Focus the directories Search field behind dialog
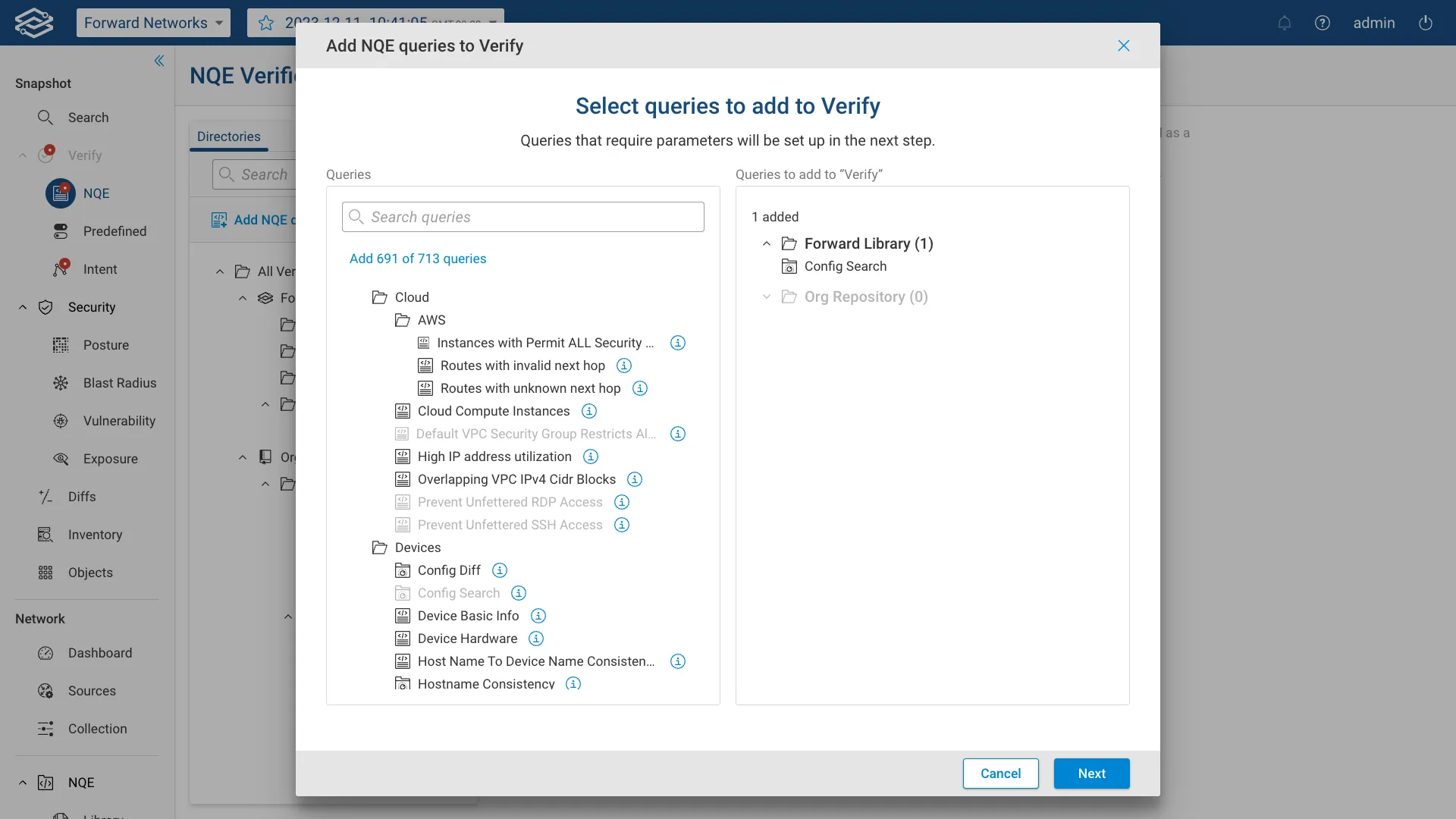 coord(254,174)
